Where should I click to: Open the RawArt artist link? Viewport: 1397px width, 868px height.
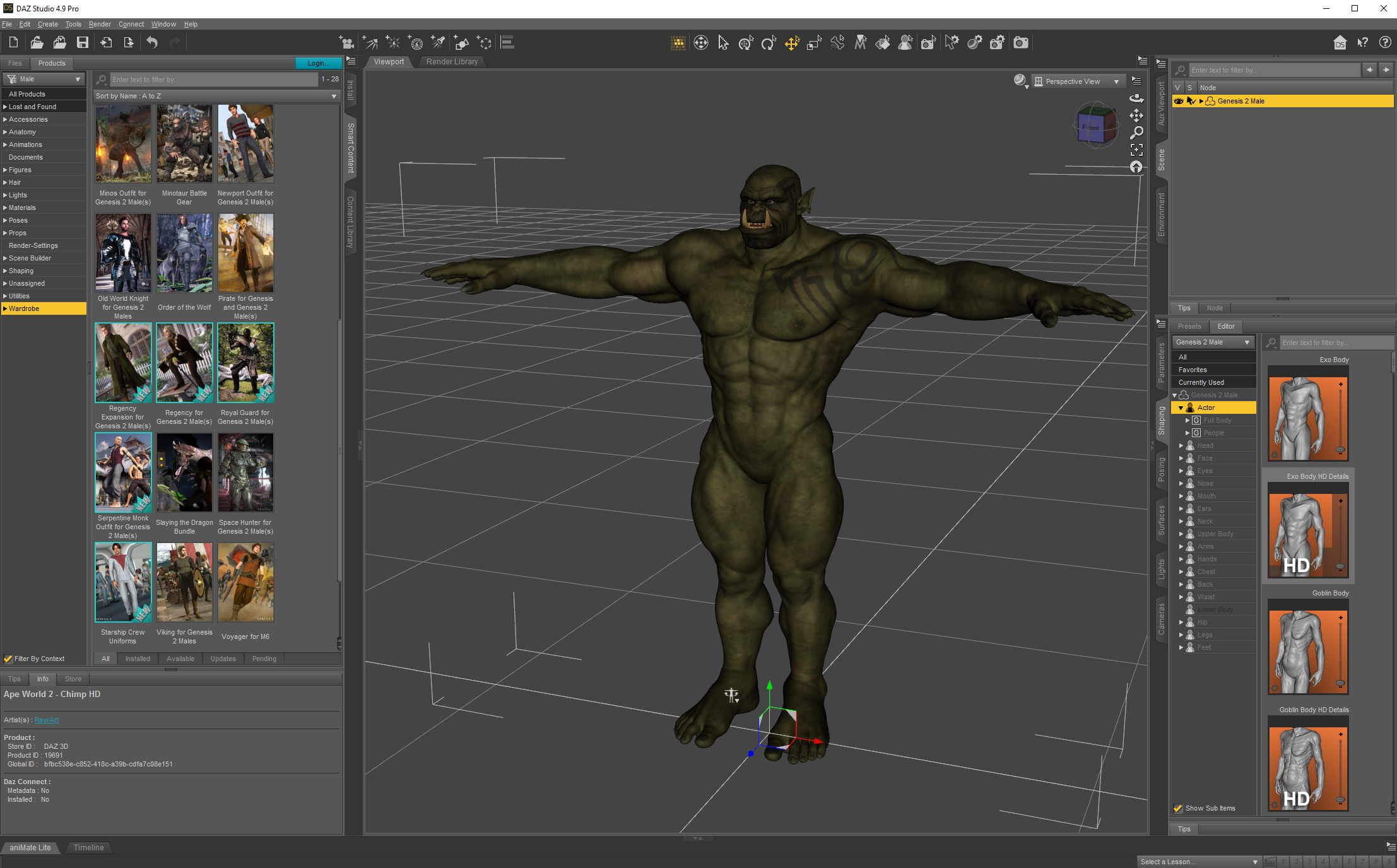[46, 720]
